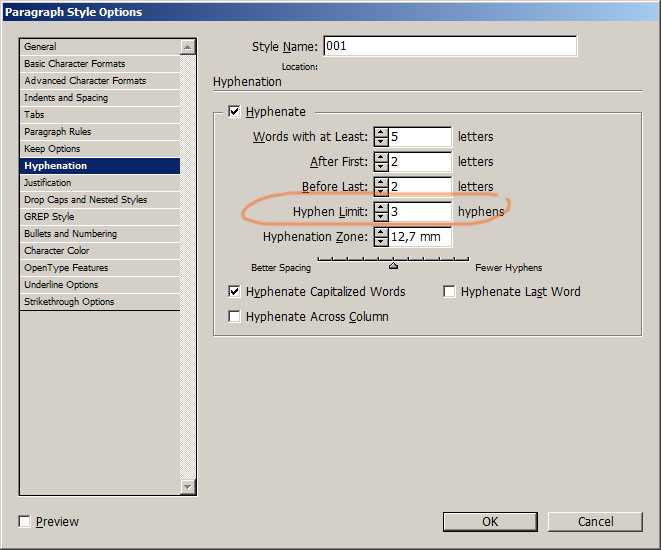
Task: Increase After First letters value
Action: click(381, 157)
